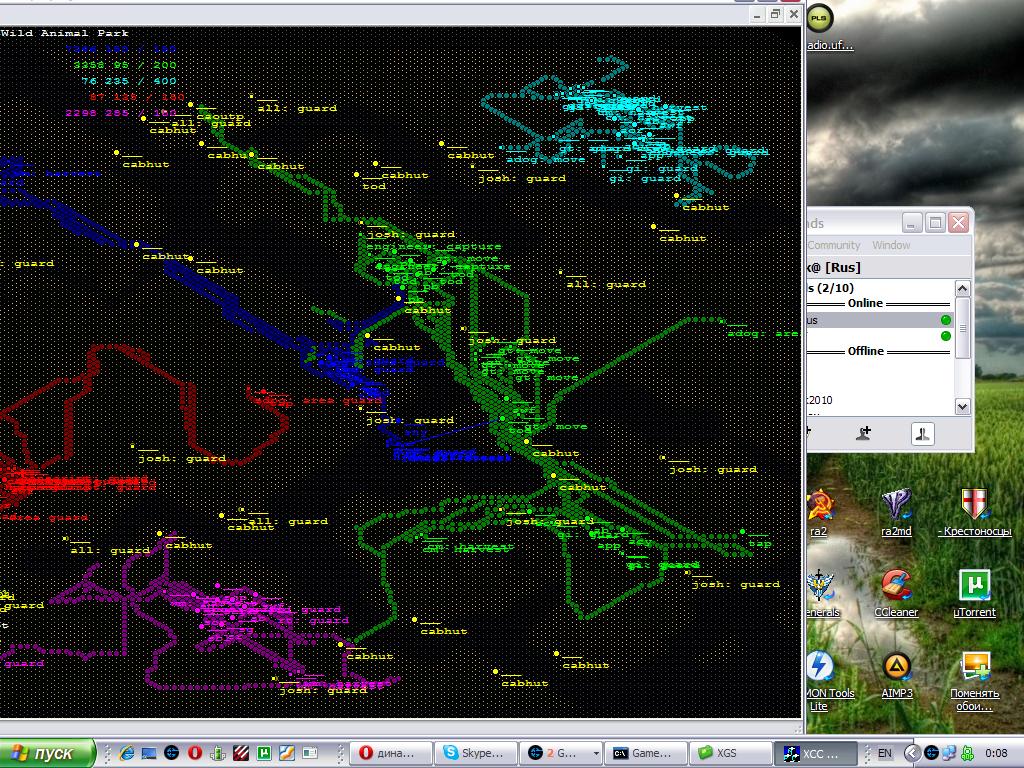Open the Window menu in friends window
1024x768 pixels.
point(891,245)
